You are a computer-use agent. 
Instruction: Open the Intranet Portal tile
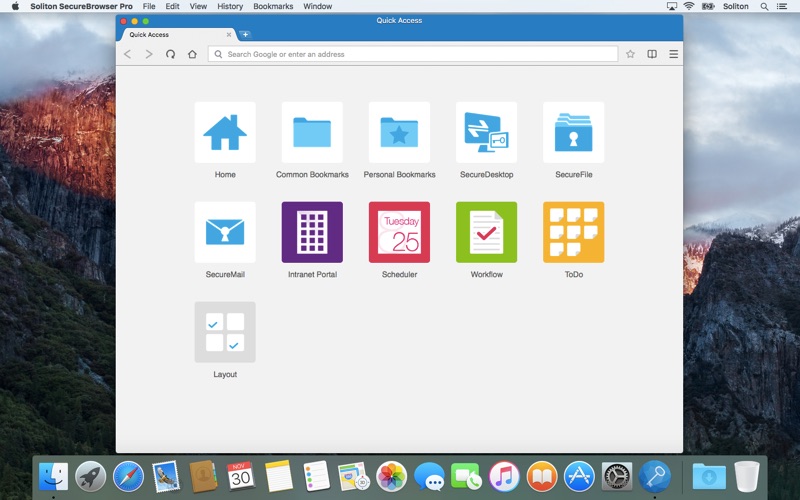click(x=312, y=232)
